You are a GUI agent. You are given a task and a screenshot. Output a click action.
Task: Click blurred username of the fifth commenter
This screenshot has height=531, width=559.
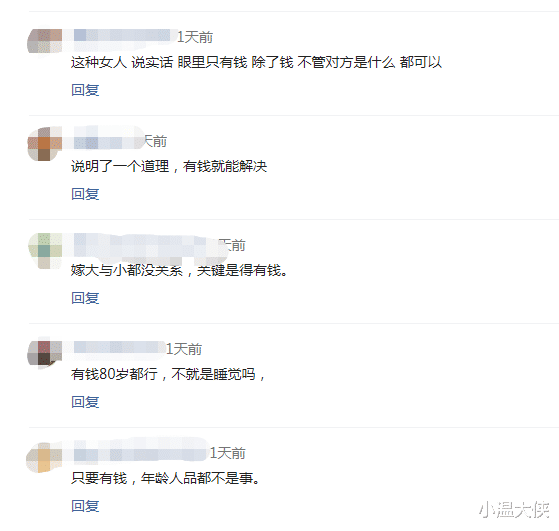click(x=138, y=452)
